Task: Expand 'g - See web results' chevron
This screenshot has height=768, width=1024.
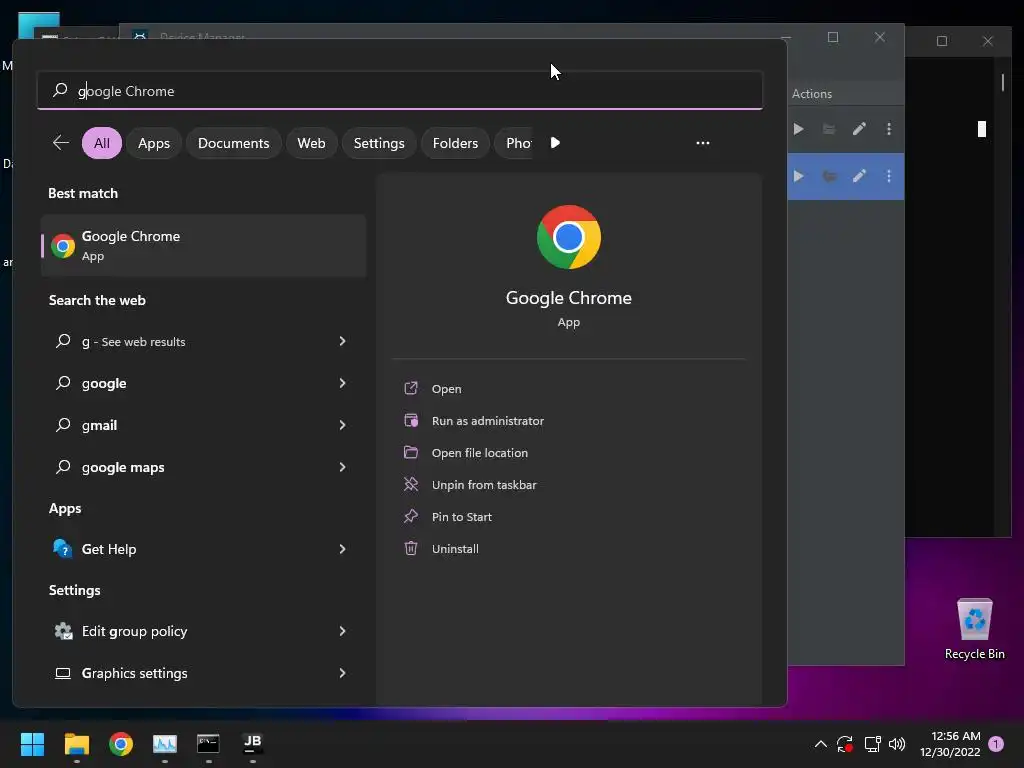Action: (x=342, y=341)
